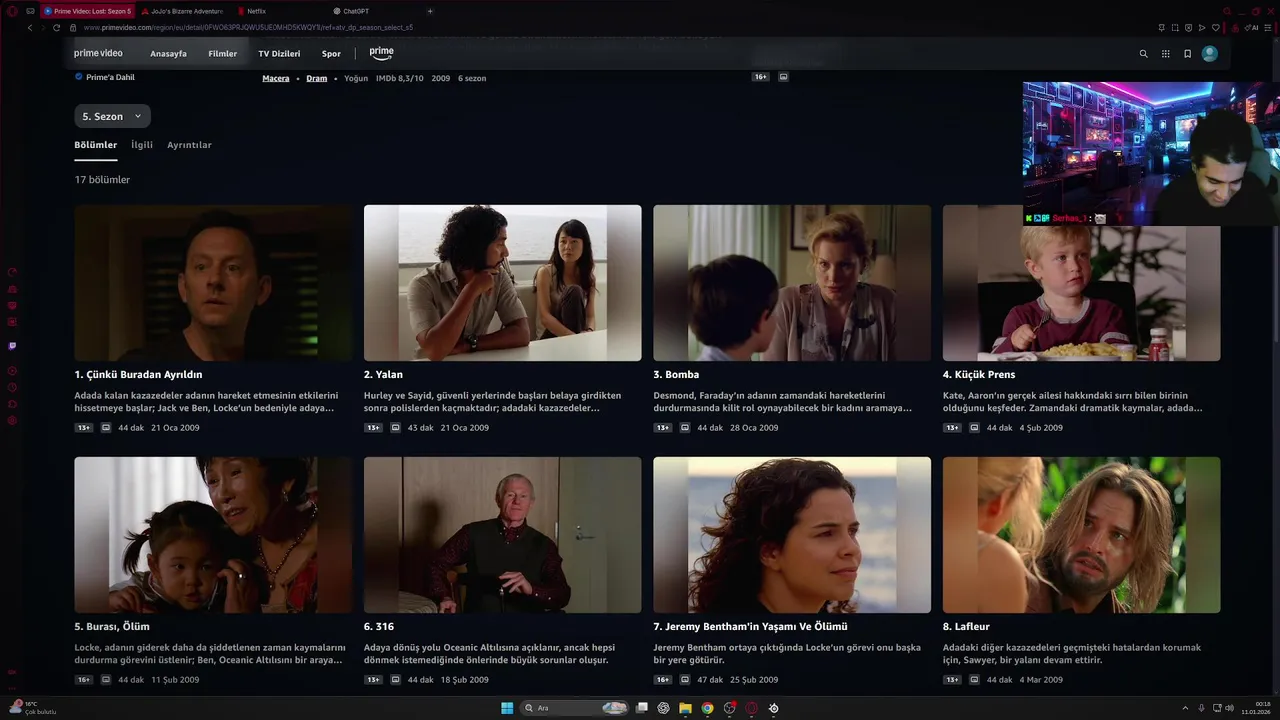Play the Jeremy Bentham episode thumbnail
The width and height of the screenshot is (1280, 720).
pos(792,535)
